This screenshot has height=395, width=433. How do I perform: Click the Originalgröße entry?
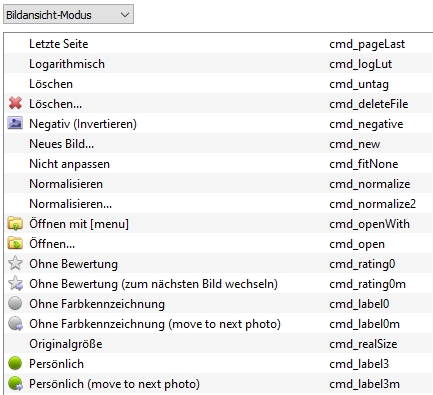219,344
